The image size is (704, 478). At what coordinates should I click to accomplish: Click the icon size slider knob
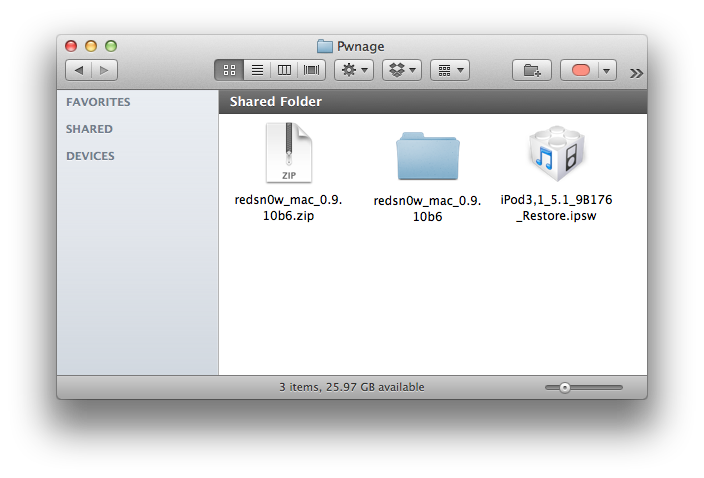(x=565, y=387)
